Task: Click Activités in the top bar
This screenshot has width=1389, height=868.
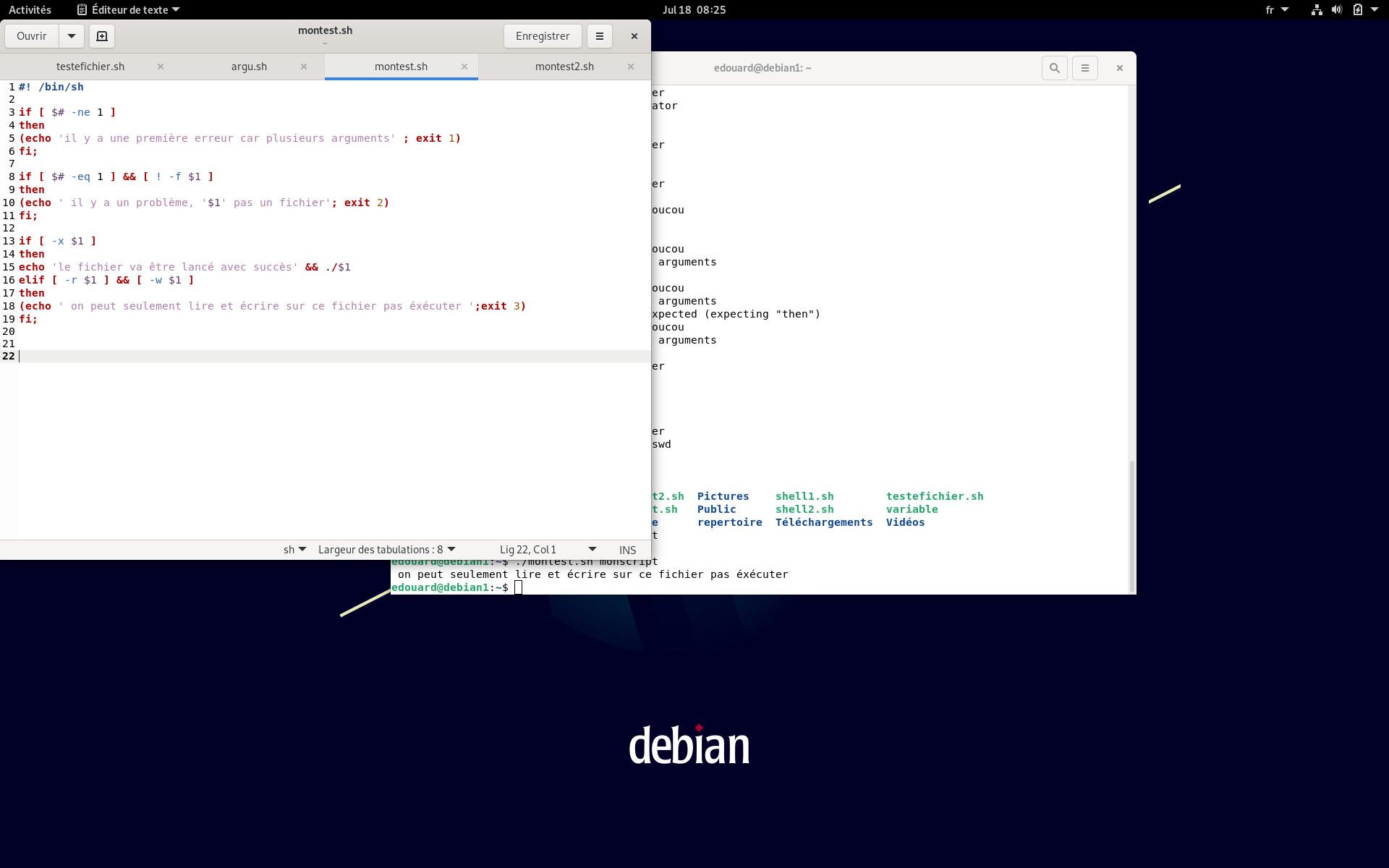Action: click(x=30, y=9)
